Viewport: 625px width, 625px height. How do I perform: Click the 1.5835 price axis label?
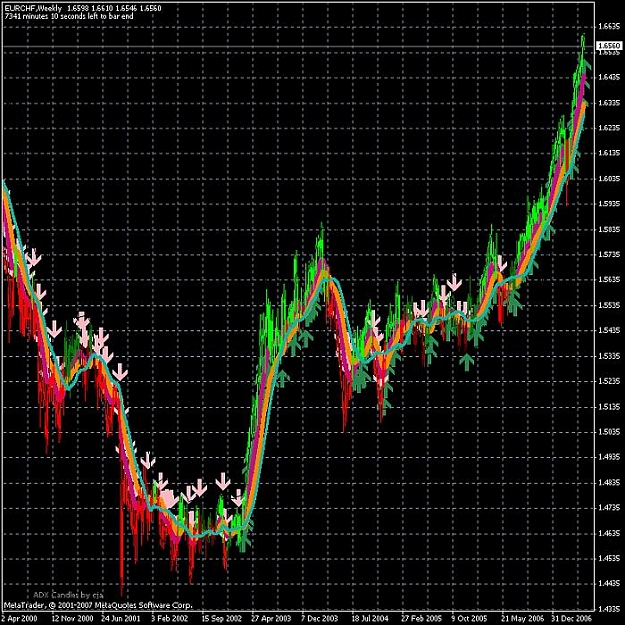tap(609, 229)
